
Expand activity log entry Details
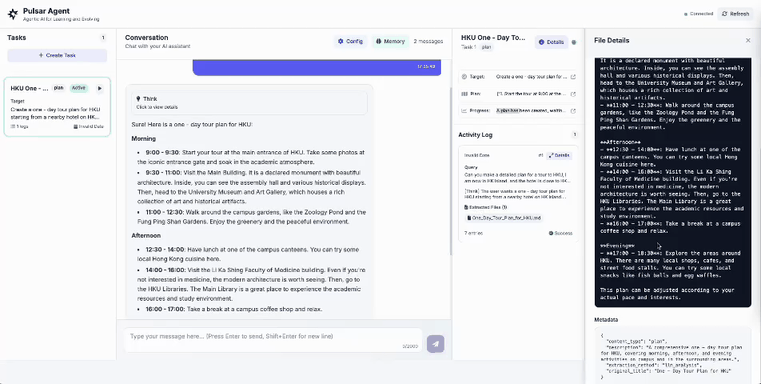pyautogui.click(x=559, y=155)
